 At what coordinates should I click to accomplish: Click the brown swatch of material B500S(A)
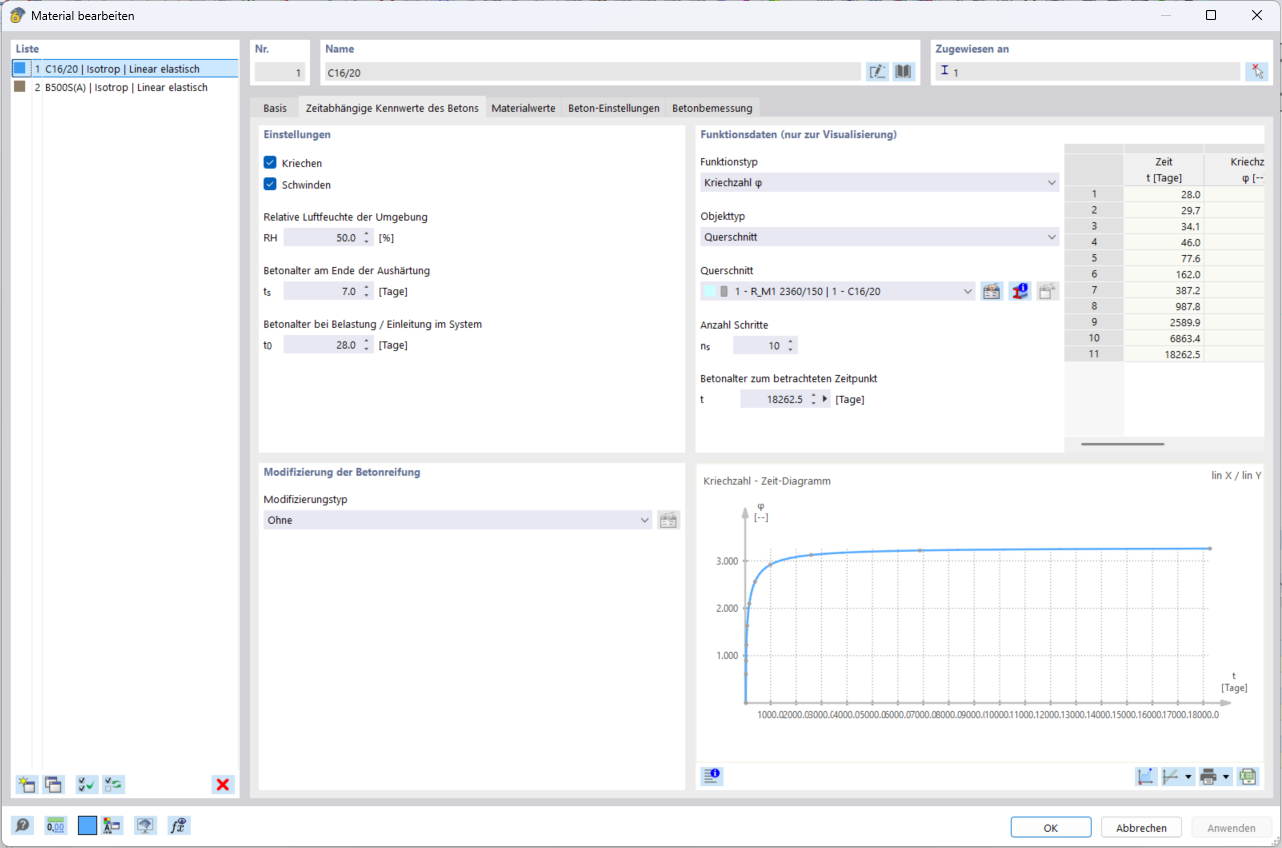(20, 87)
